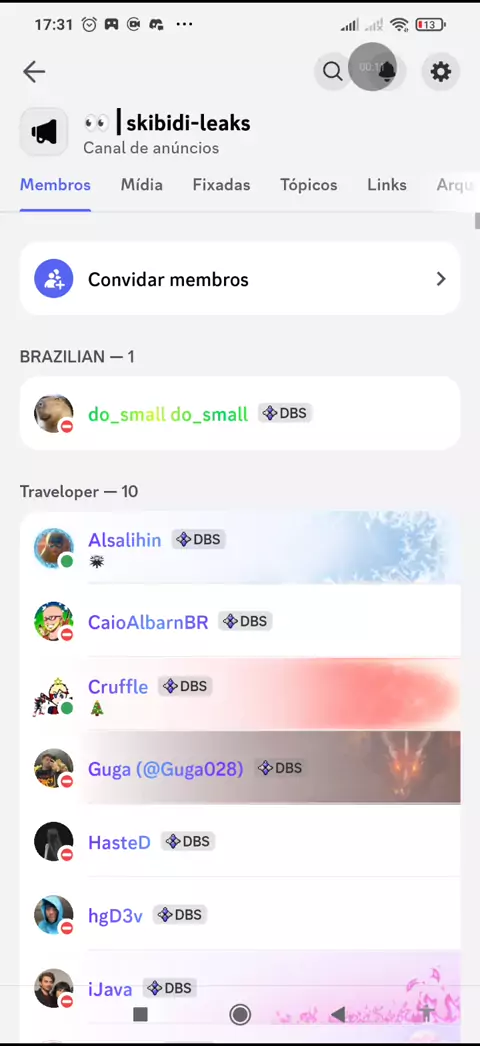
Task: Expand Convidar membros chevron arrow
Action: coord(441,279)
